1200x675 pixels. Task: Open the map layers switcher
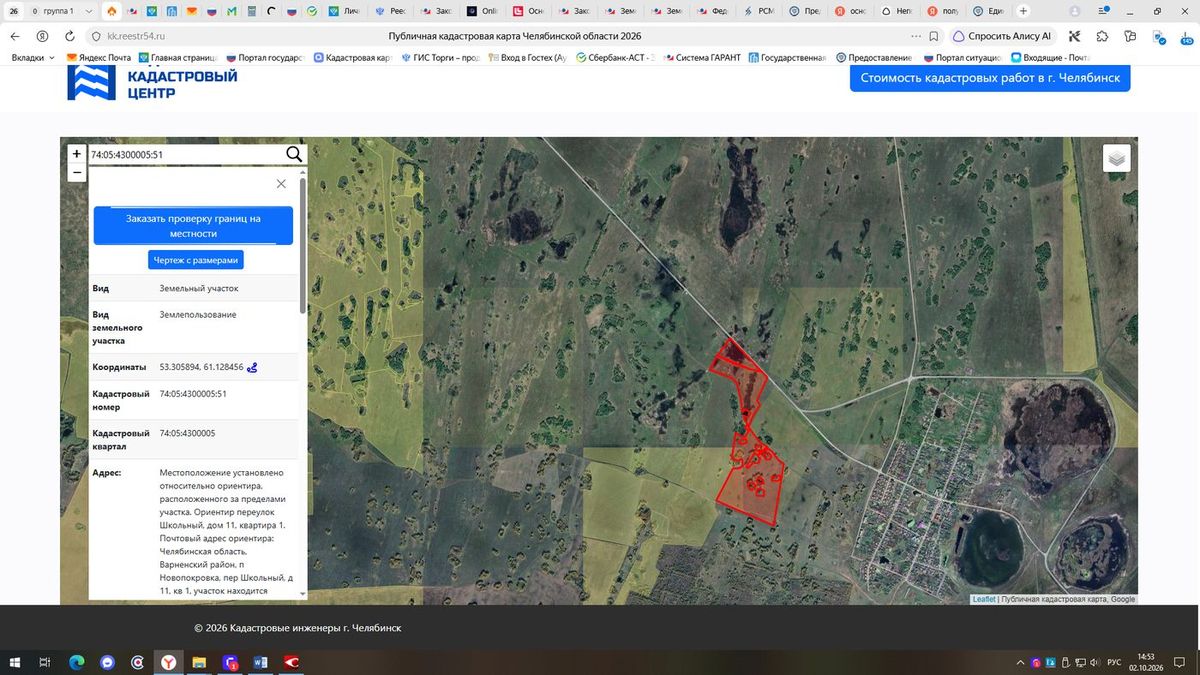(x=1117, y=158)
